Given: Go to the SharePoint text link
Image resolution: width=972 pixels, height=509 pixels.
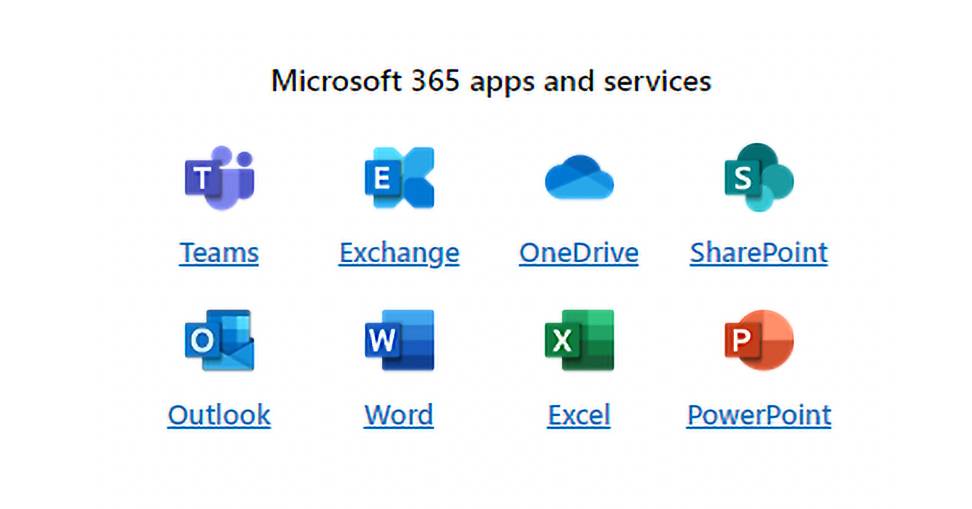Looking at the screenshot, I should pos(759,253).
